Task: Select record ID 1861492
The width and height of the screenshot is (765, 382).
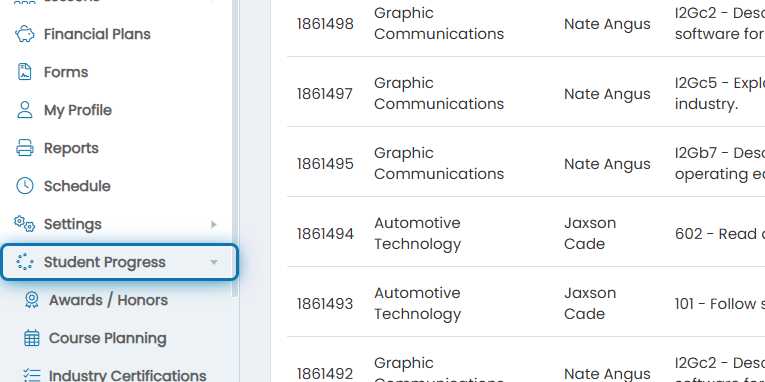Action: click(x=324, y=374)
